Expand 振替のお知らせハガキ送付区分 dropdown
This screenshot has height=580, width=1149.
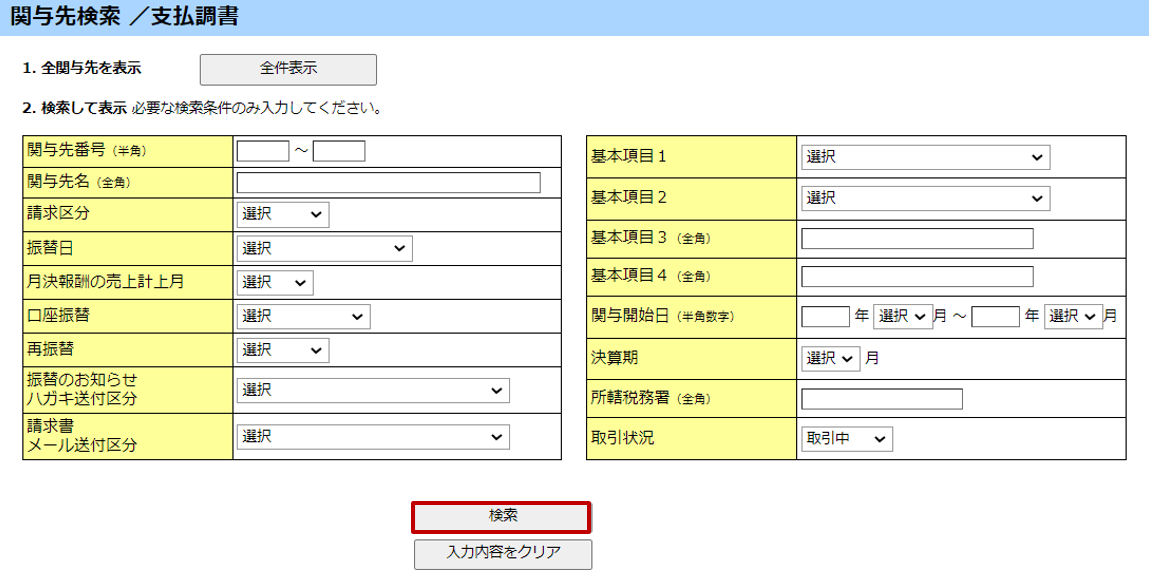[372, 391]
